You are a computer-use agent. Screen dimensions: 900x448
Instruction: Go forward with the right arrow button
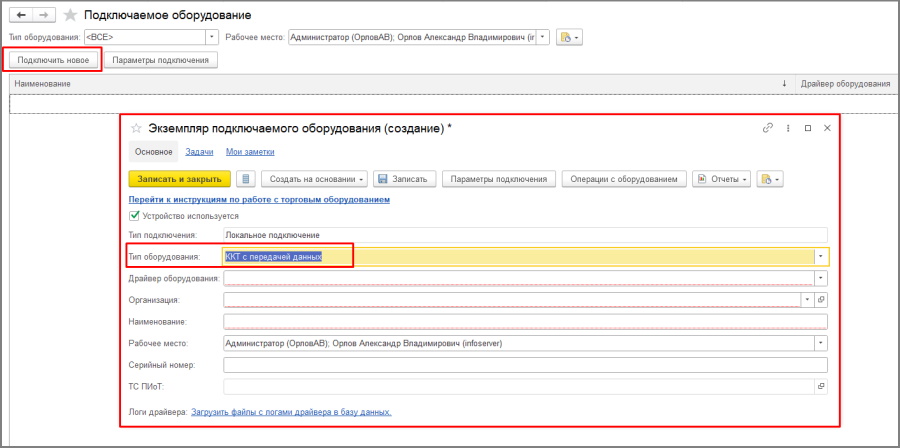pos(44,15)
